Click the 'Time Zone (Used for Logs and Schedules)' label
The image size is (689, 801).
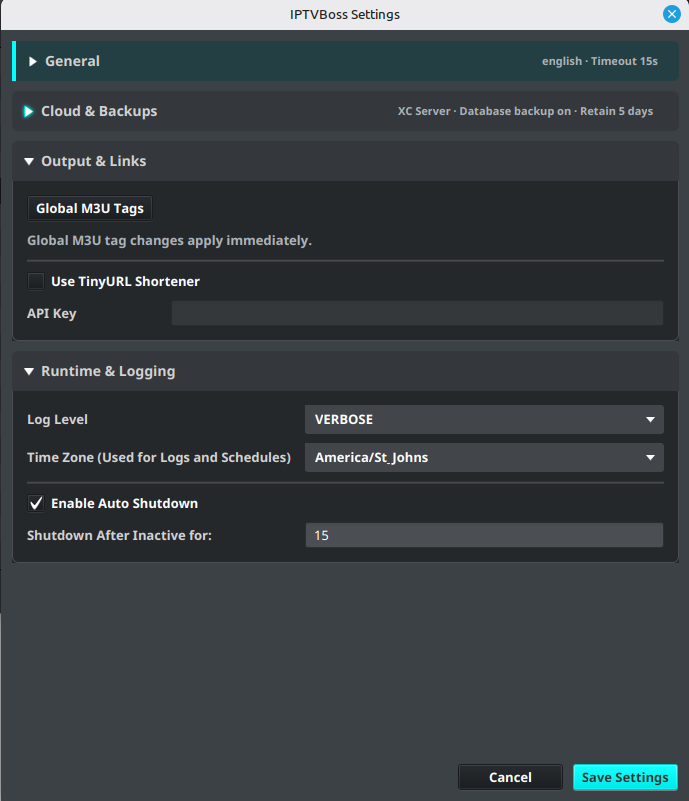(159, 457)
